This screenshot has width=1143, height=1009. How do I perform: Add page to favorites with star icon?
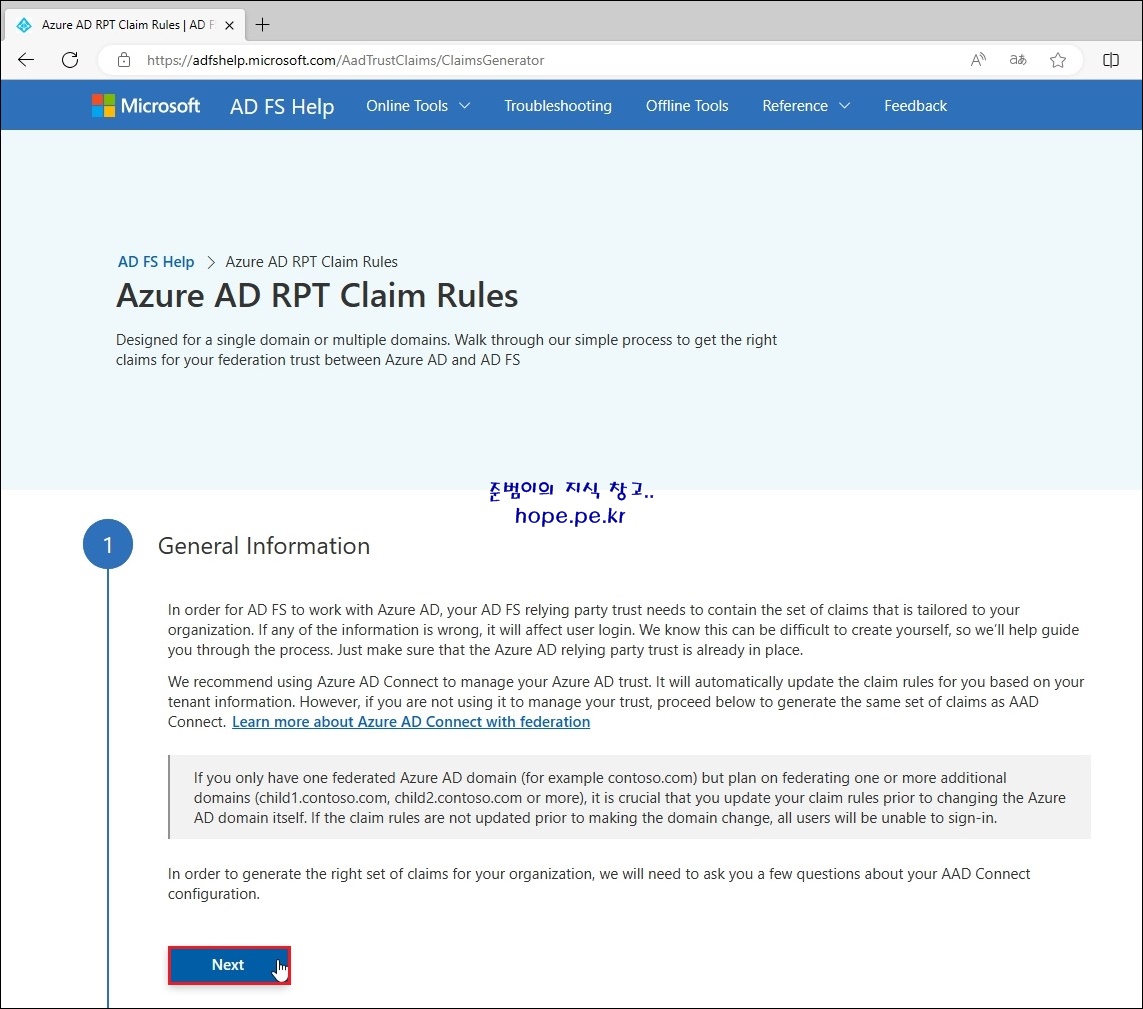pyautogui.click(x=1058, y=60)
